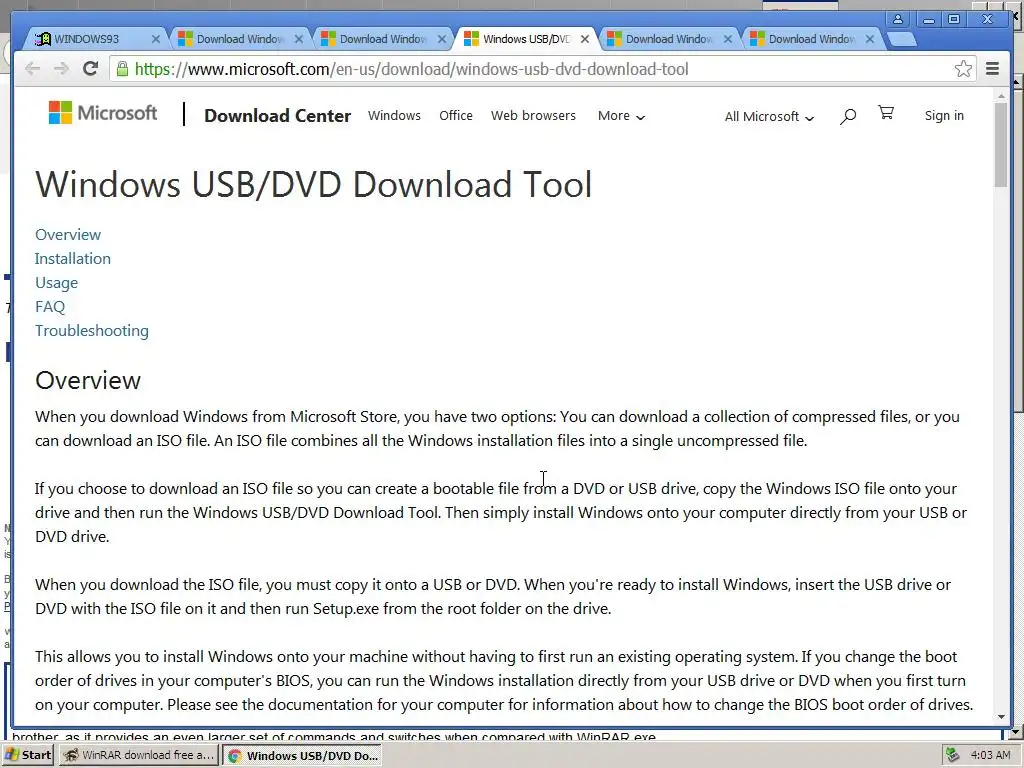Open the Chrome hamburger menu

992,69
